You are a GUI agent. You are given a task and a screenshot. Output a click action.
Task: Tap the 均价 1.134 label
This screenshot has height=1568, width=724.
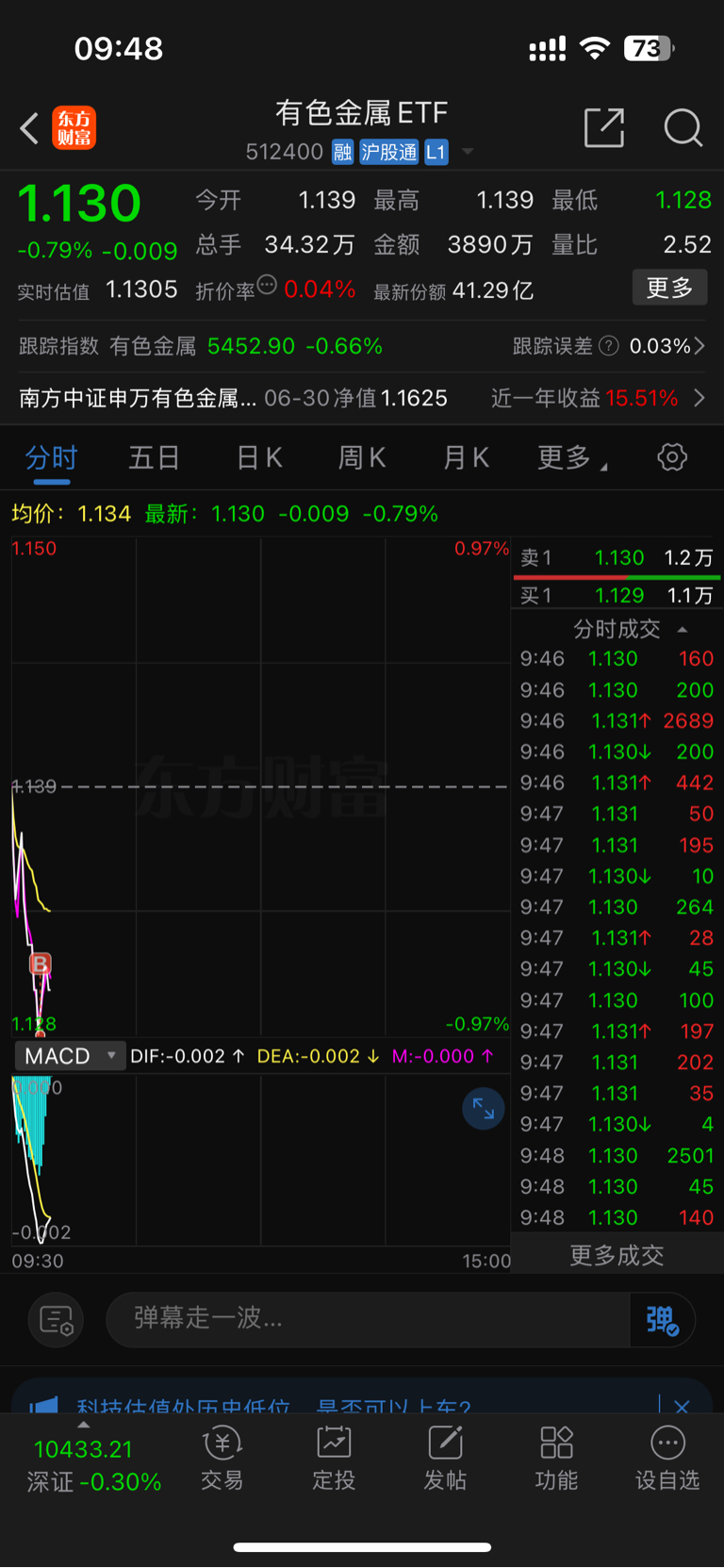click(72, 514)
